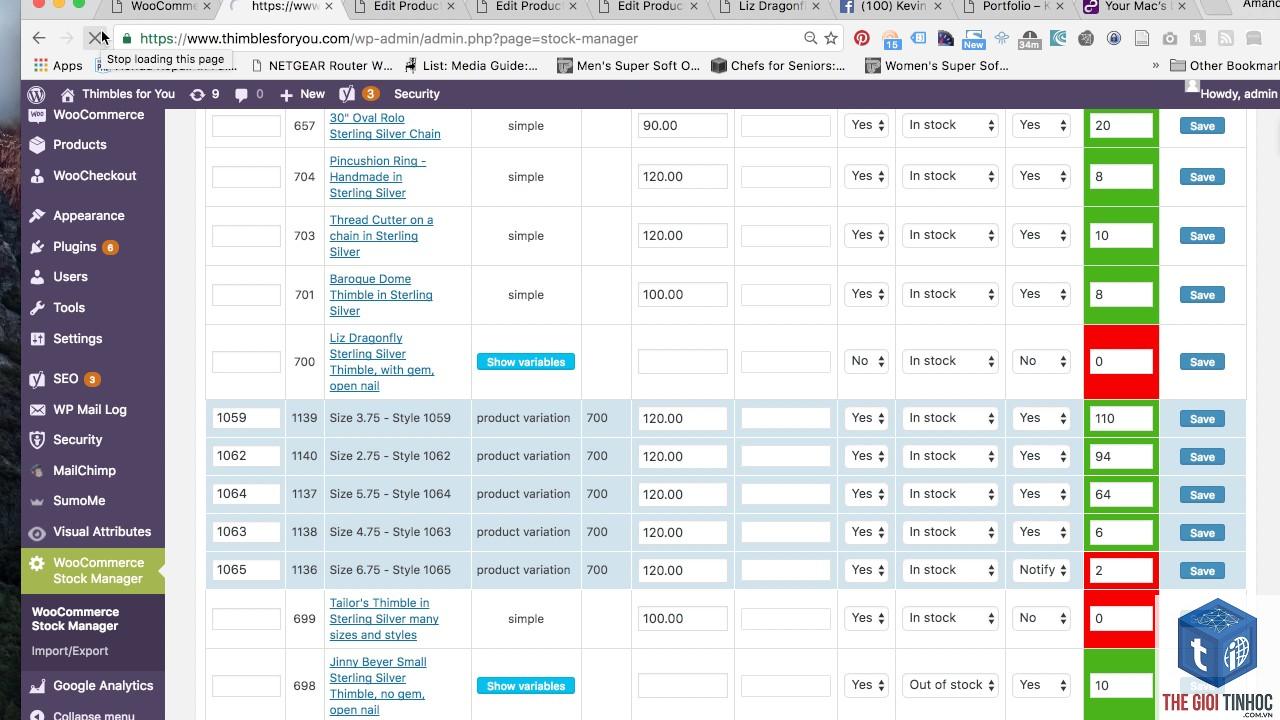Open the Import/Export submenu item
The height and width of the screenshot is (720, 1280).
(70, 651)
